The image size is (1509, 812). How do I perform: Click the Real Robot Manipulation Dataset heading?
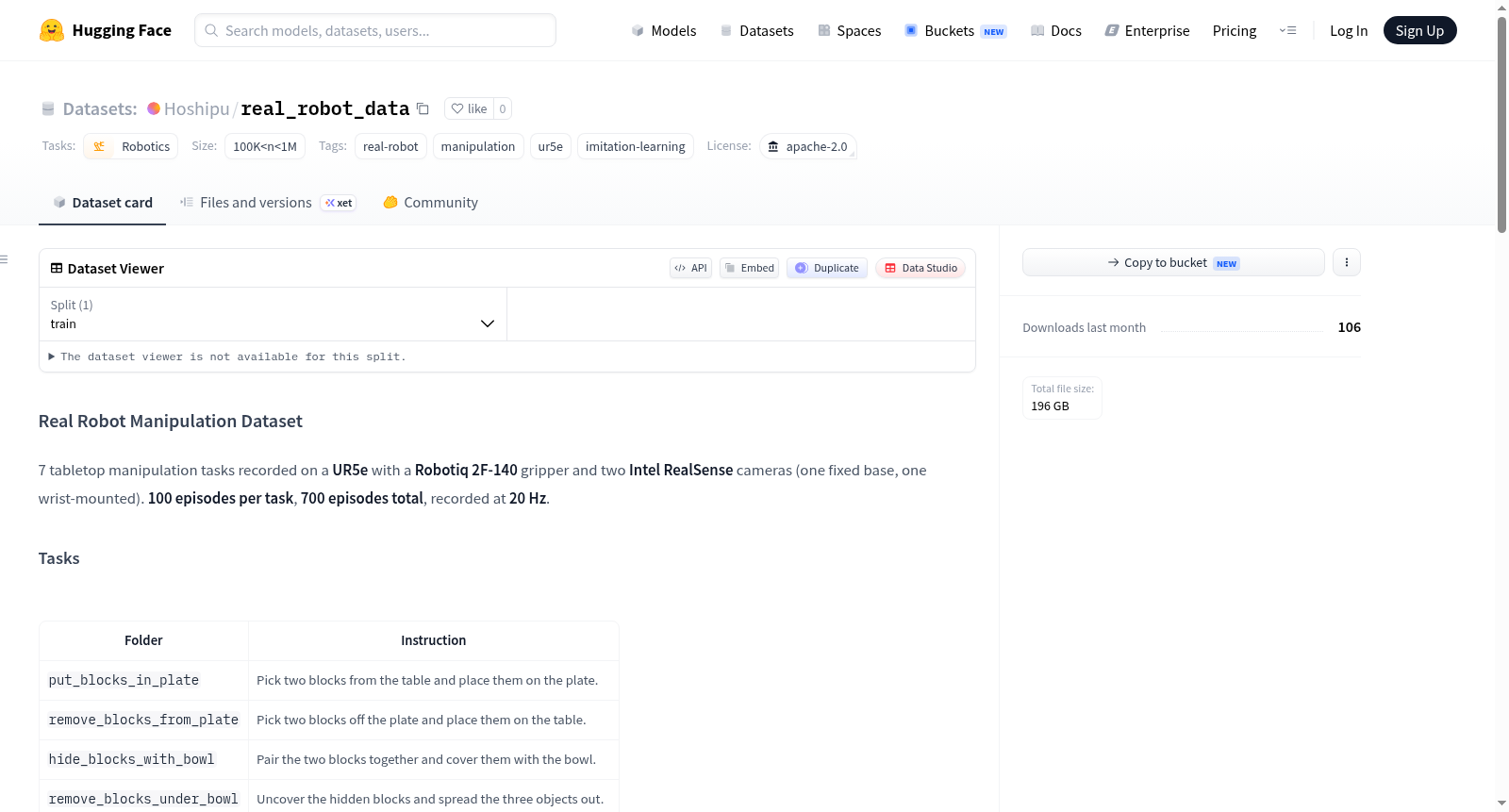pyautogui.click(x=171, y=422)
